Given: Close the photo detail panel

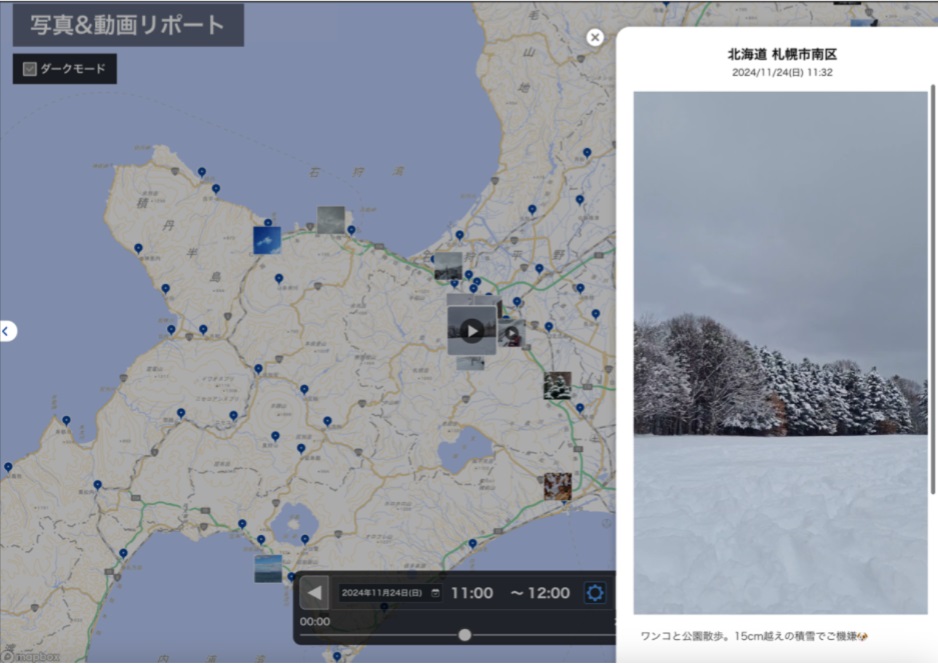Looking at the screenshot, I should click(x=595, y=37).
